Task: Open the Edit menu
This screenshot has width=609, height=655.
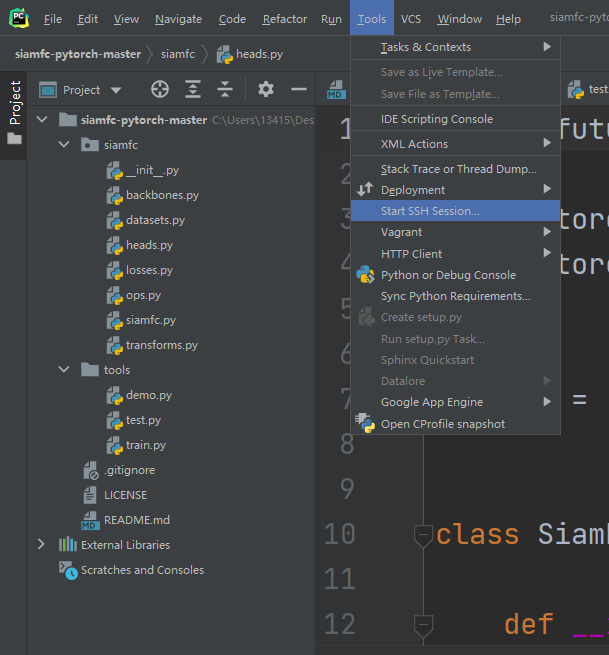Action: (x=88, y=19)
